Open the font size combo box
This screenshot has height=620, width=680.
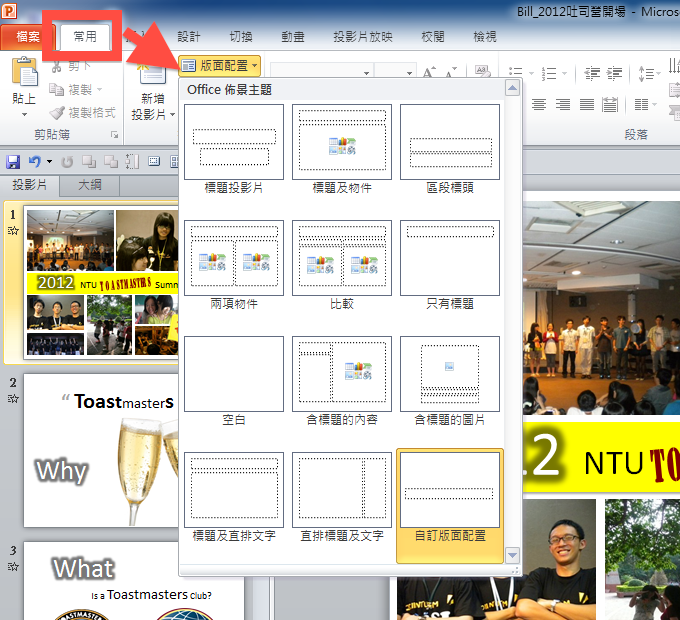[394, 72]
